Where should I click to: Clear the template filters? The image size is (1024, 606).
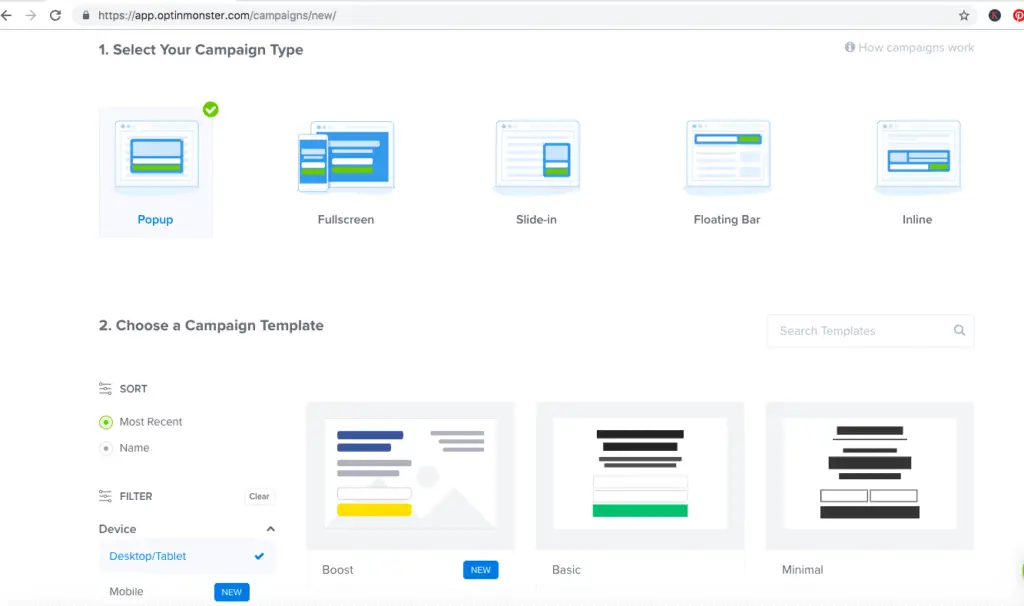click(x=259, y=496)
